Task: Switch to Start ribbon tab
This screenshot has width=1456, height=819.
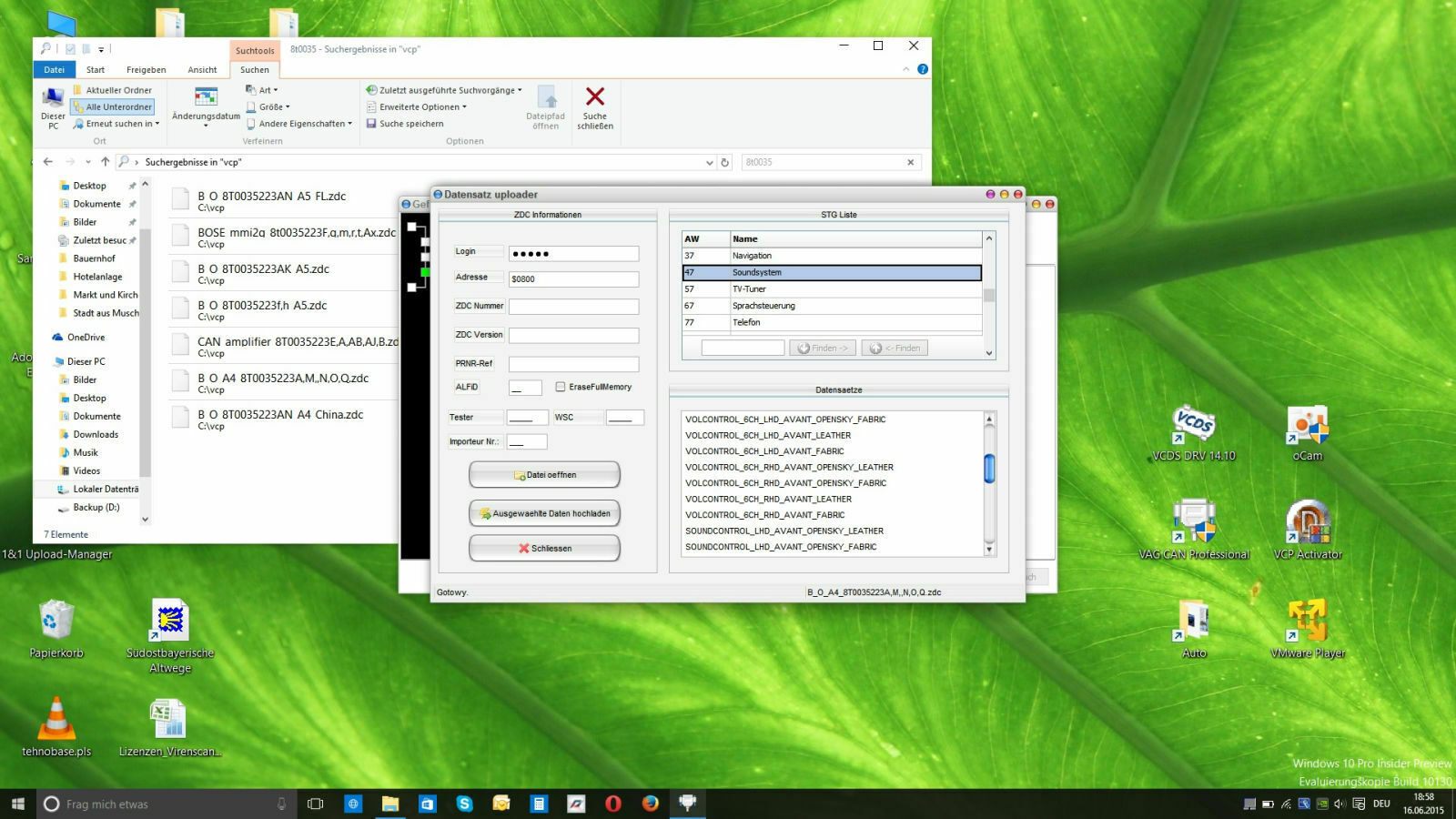Action: pyautogui.click(x=96, y=69)
